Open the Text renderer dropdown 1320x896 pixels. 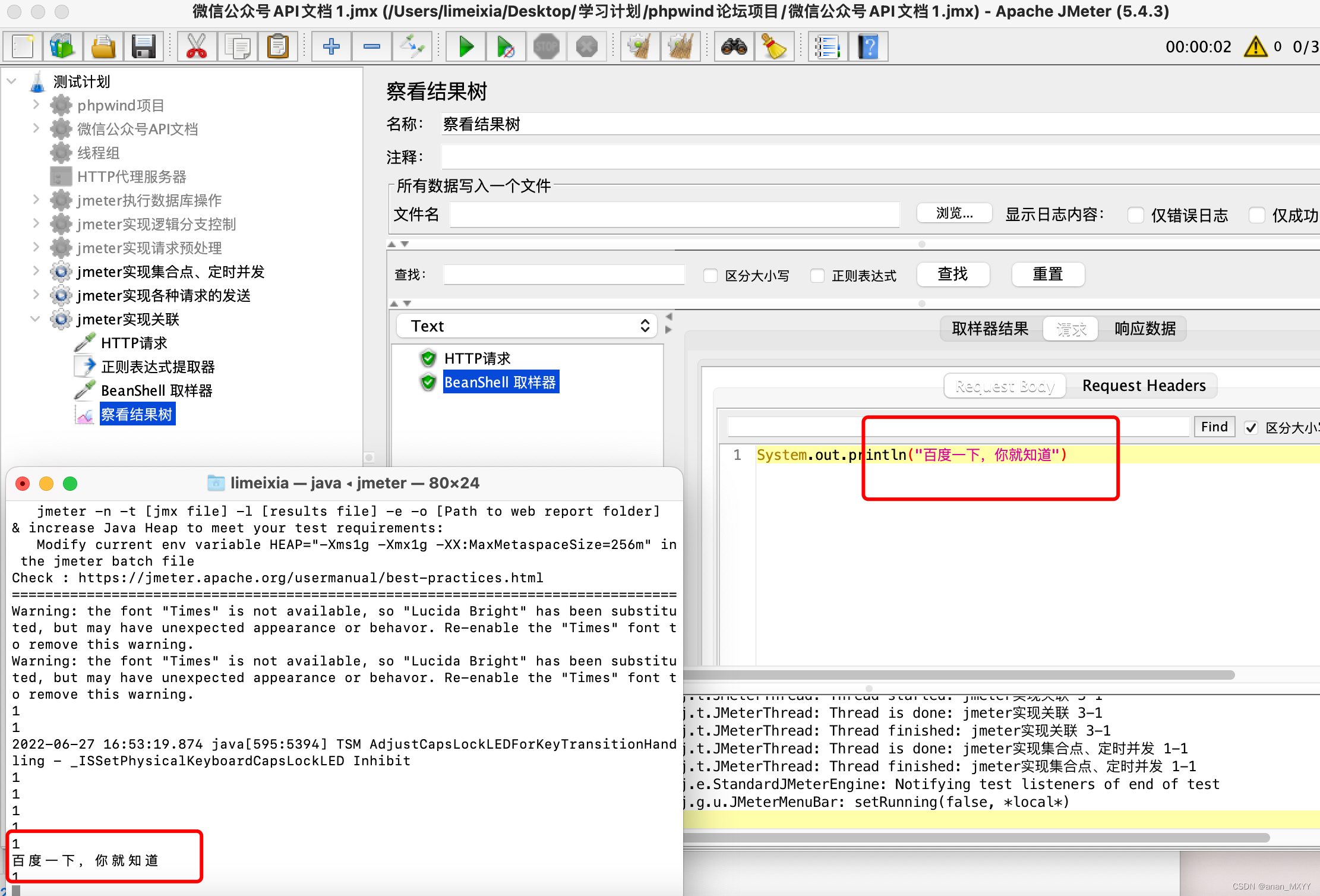tap(527, 326)
